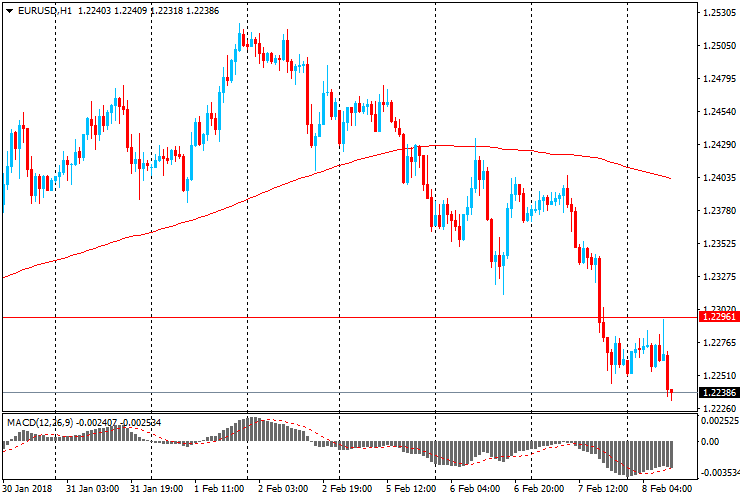Viewport: 740px width, 500px height.
Task: Click the 1.24540 price scale value
Action: (719, 112)
